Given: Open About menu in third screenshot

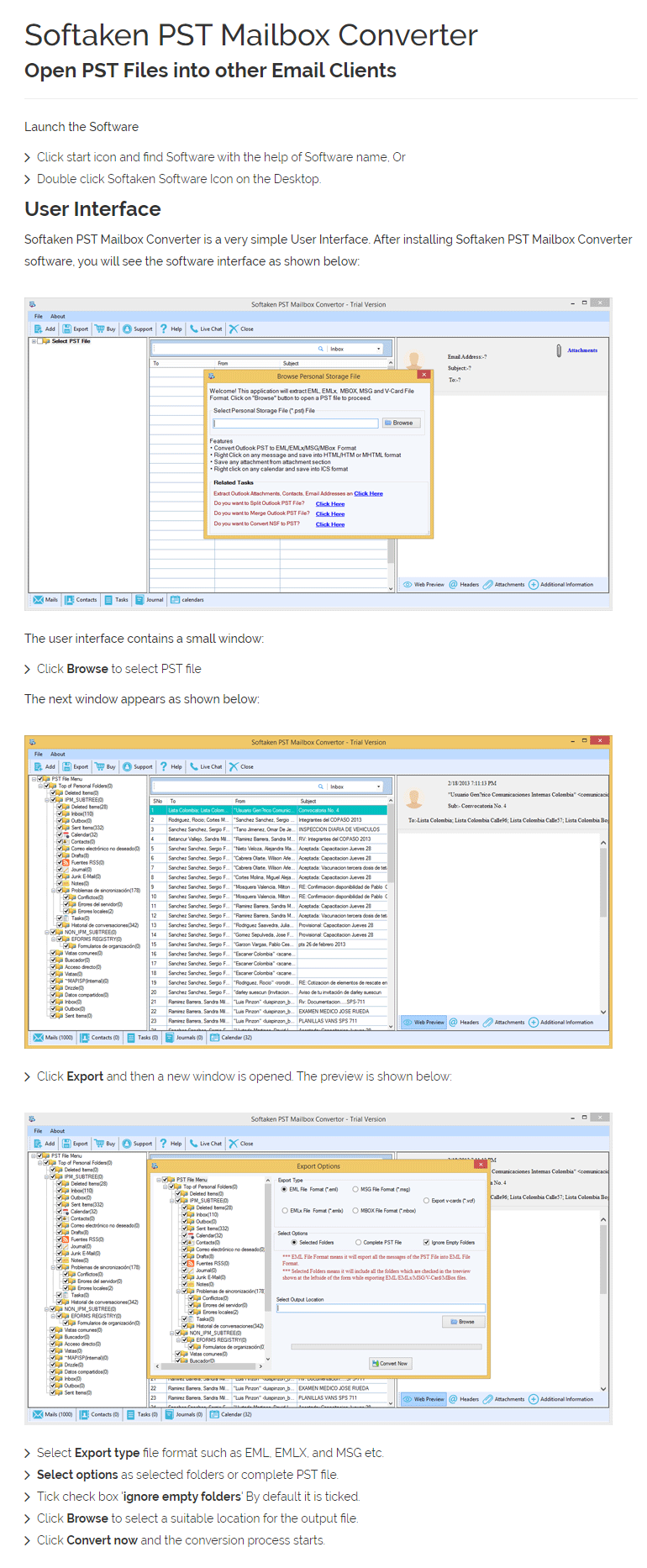Looking at the screenshot, I should pyautogui.click(x=57, y=1131).
